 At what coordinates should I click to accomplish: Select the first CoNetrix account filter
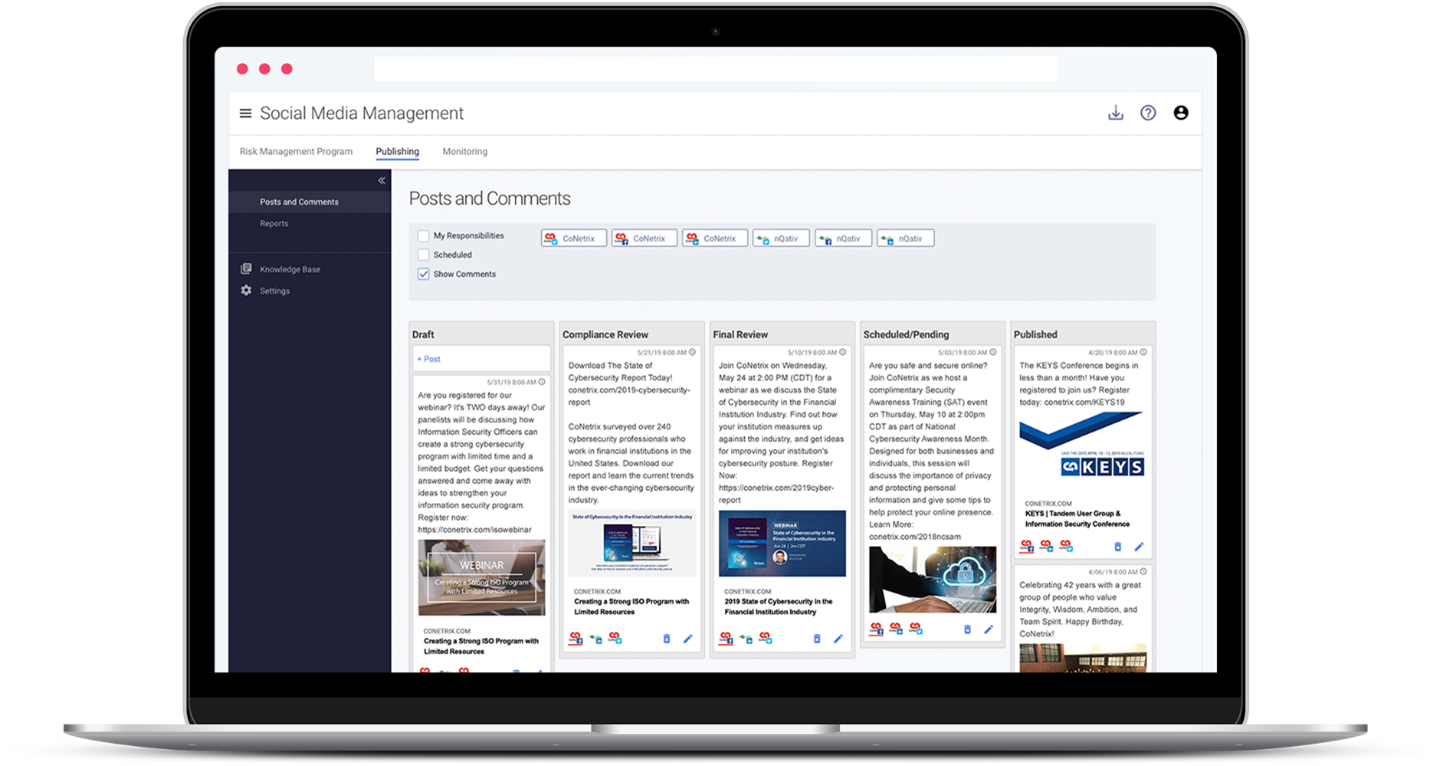point(574,238)
